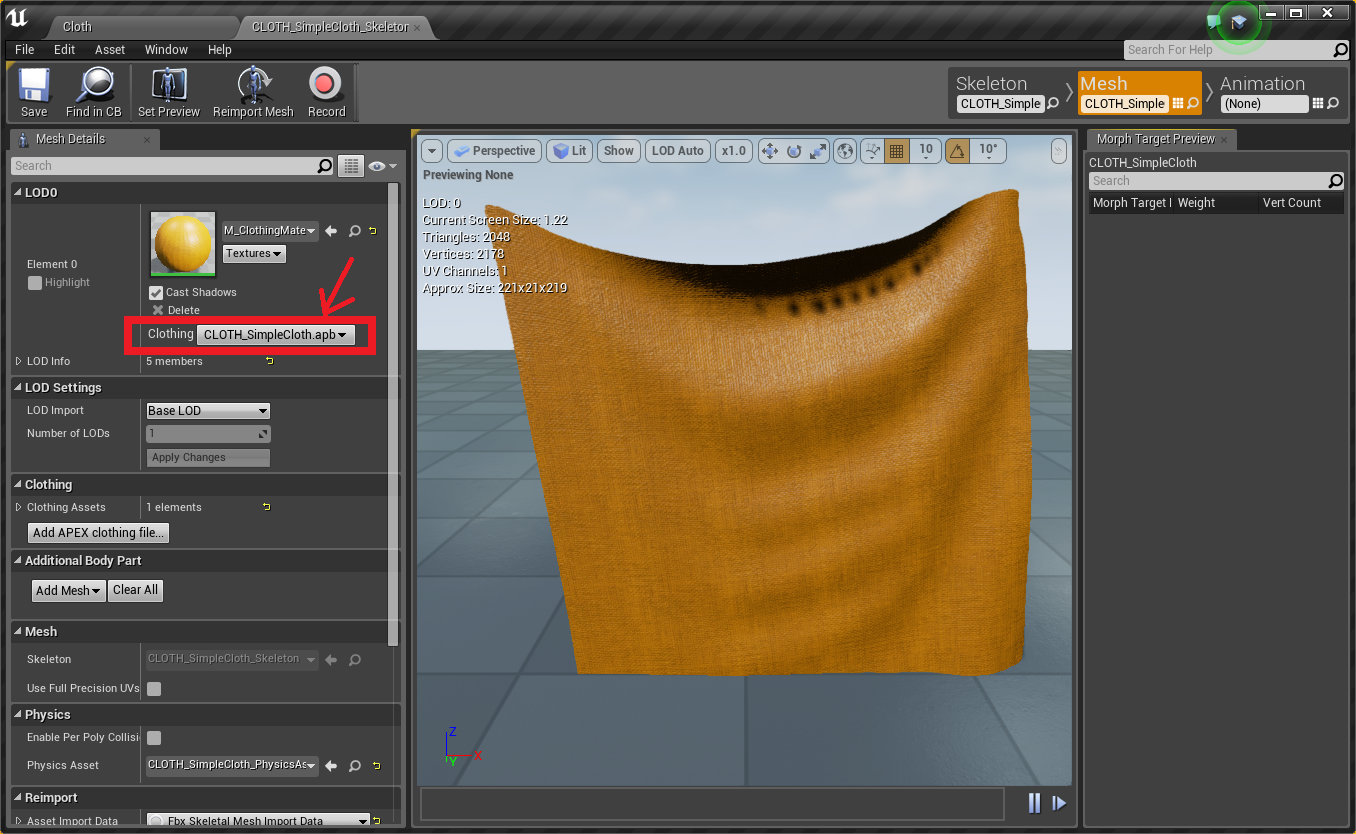Image resolution: width=1356 pixels, height=834 pixels.
Task: Use the arrow icon beside Physics Asset
Action: [332, 766]
